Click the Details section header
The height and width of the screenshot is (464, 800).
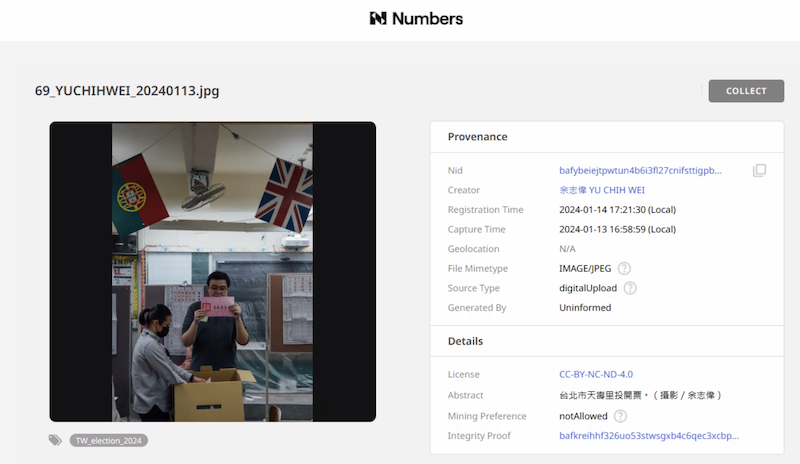pyautogui.click(x=466, y=342)
